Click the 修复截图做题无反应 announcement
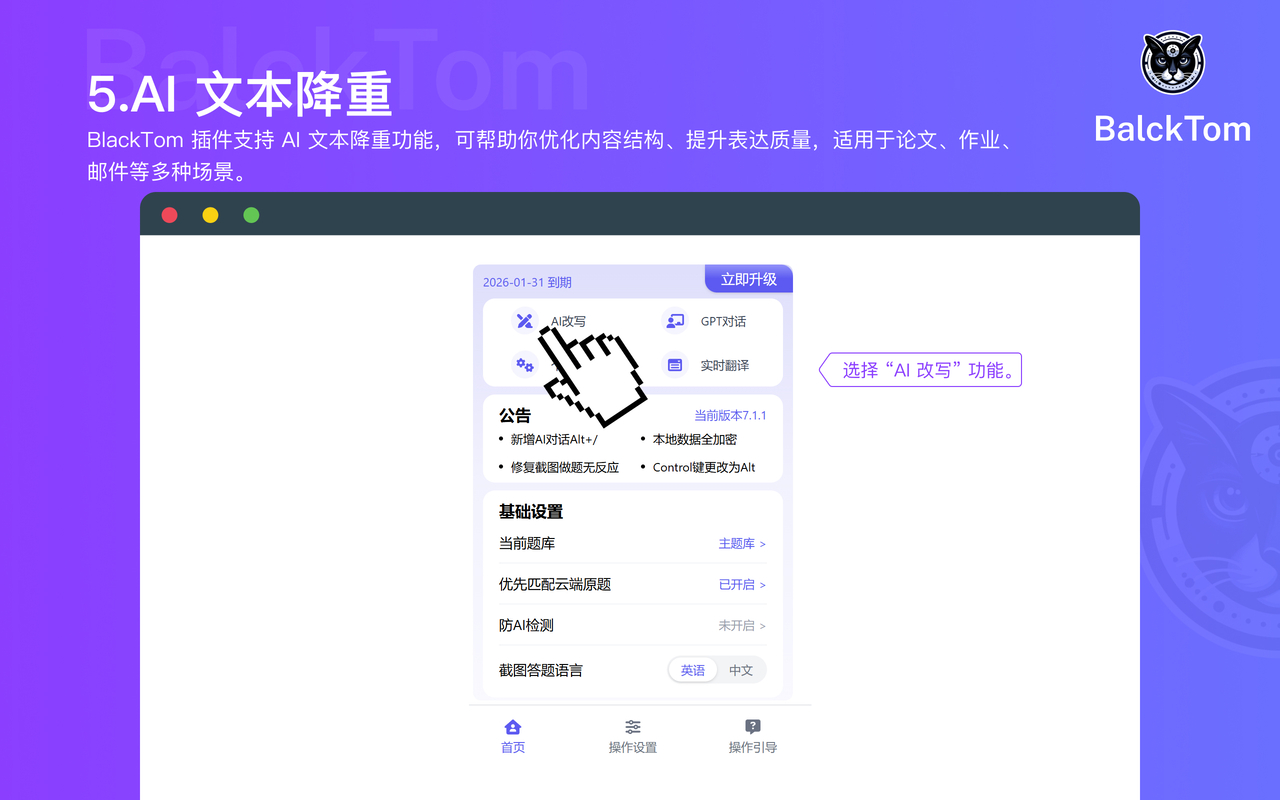Image resolution: width=1280 pixels, height=800 pixels. [x=565, y=467]
